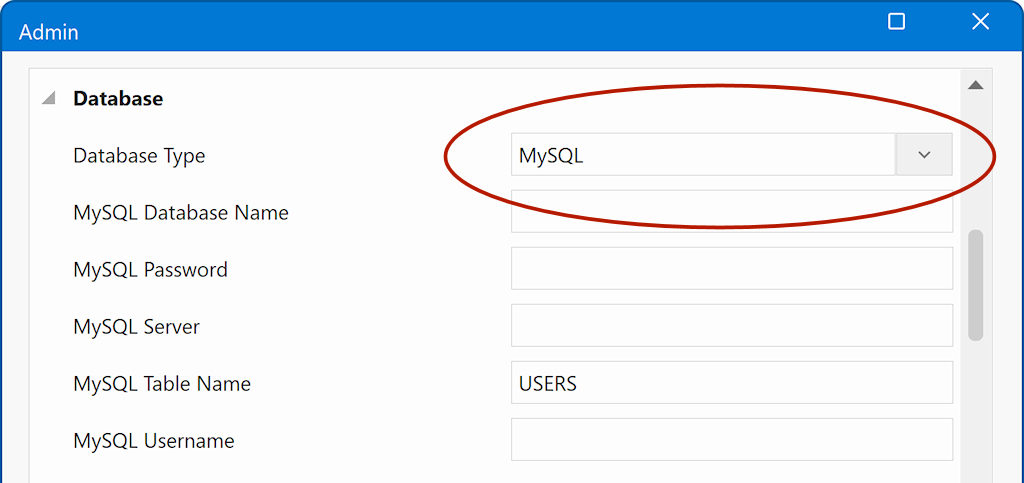Image resolution: width=1024 pixels, height=483 pixels.
Task: Open the Database Type dropdown arrow
Action: [x=923, y=155]
